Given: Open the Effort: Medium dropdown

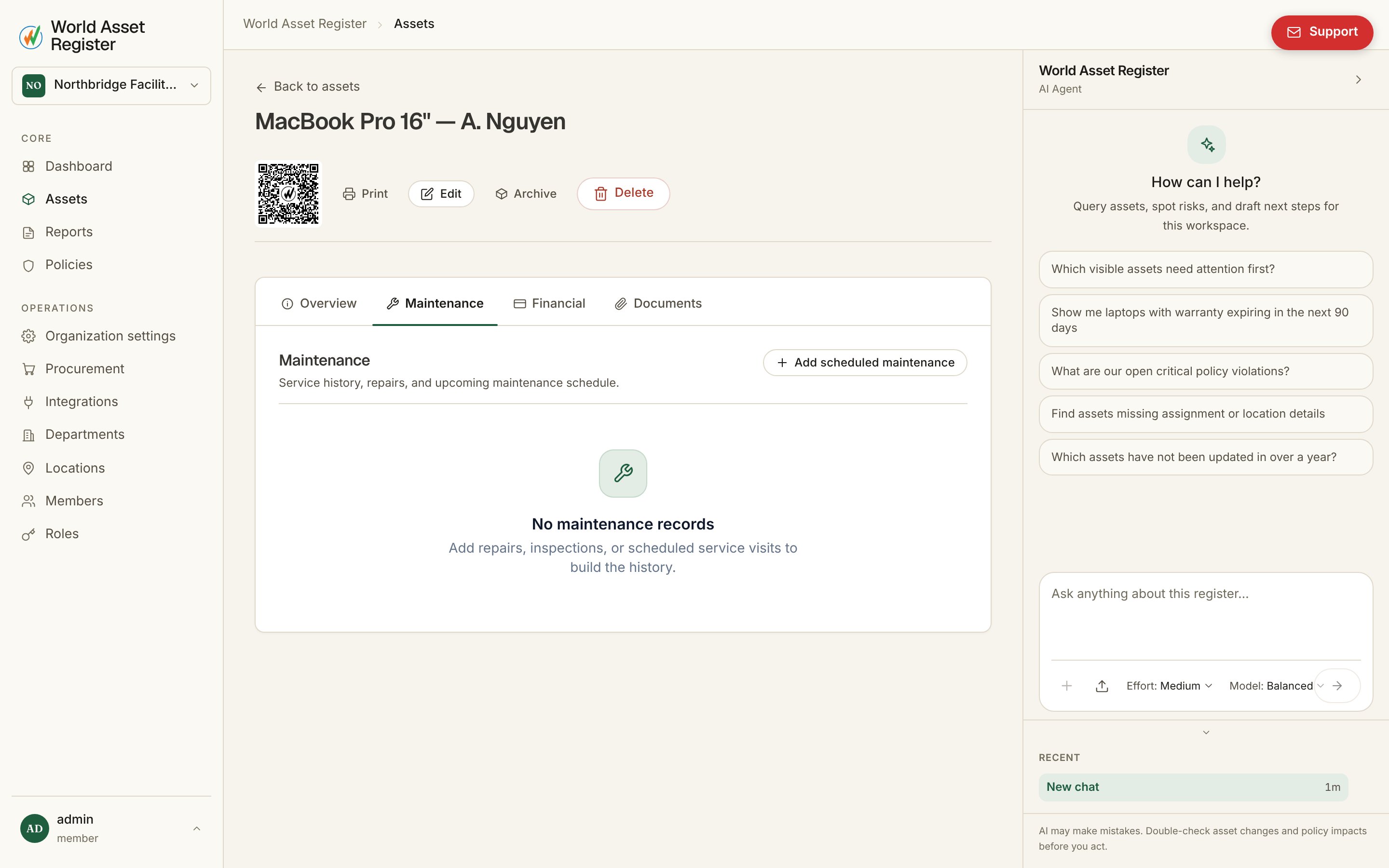Looking at the screenshot, I should 1169,685.
